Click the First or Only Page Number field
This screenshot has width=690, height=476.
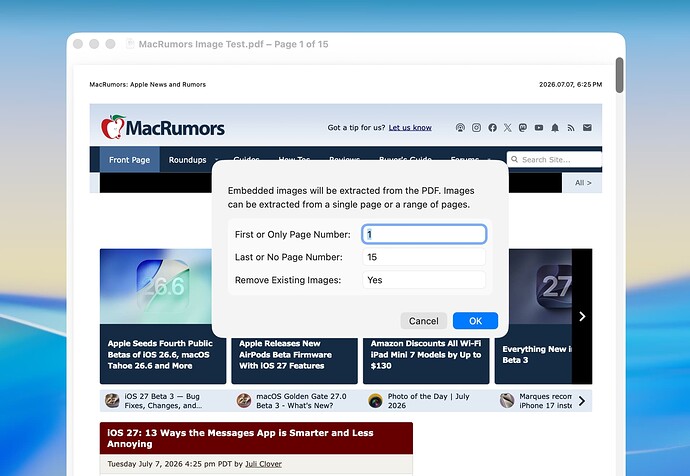coord(424,234)
